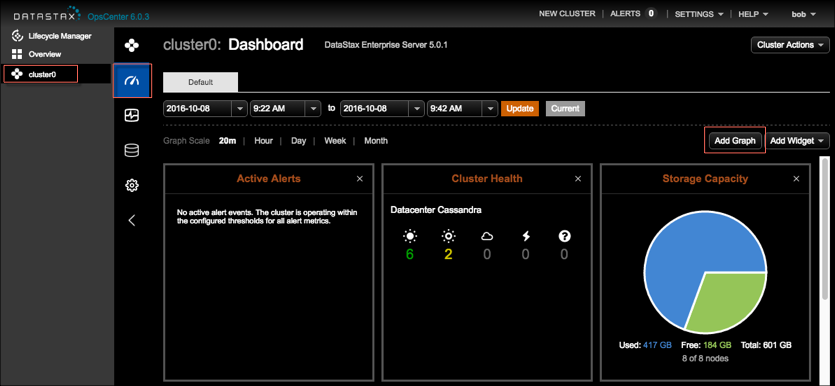Screen dimensions: 835x386
Task: Close the Active Alerts widget
Action: (359, 179)
